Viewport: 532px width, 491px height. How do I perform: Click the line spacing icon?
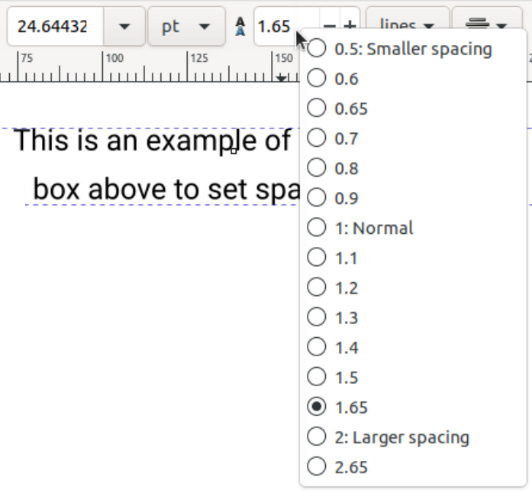click(240, 26)
